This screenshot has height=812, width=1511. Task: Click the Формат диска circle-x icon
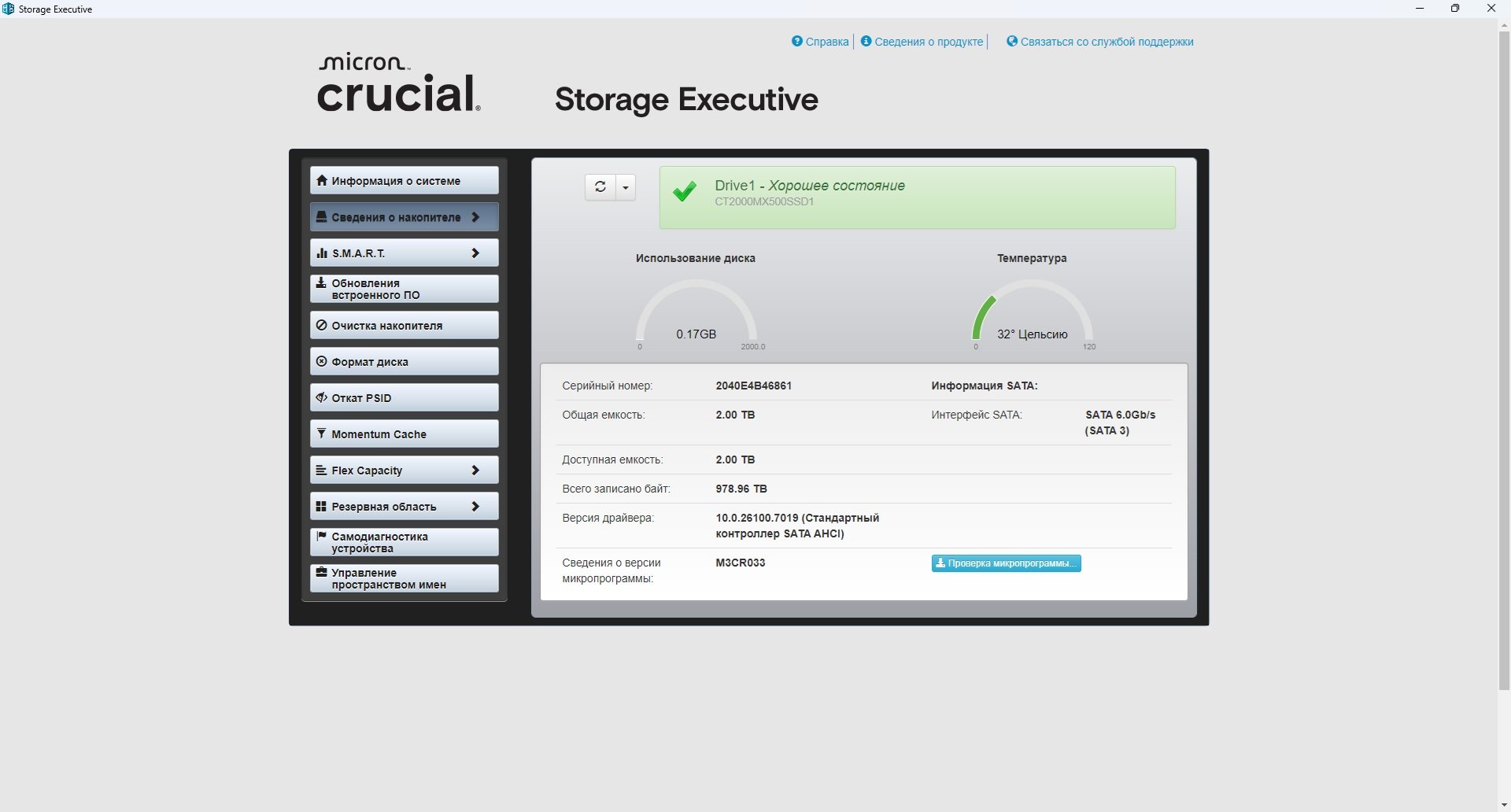pyautogui.click(x=321, y=361)
